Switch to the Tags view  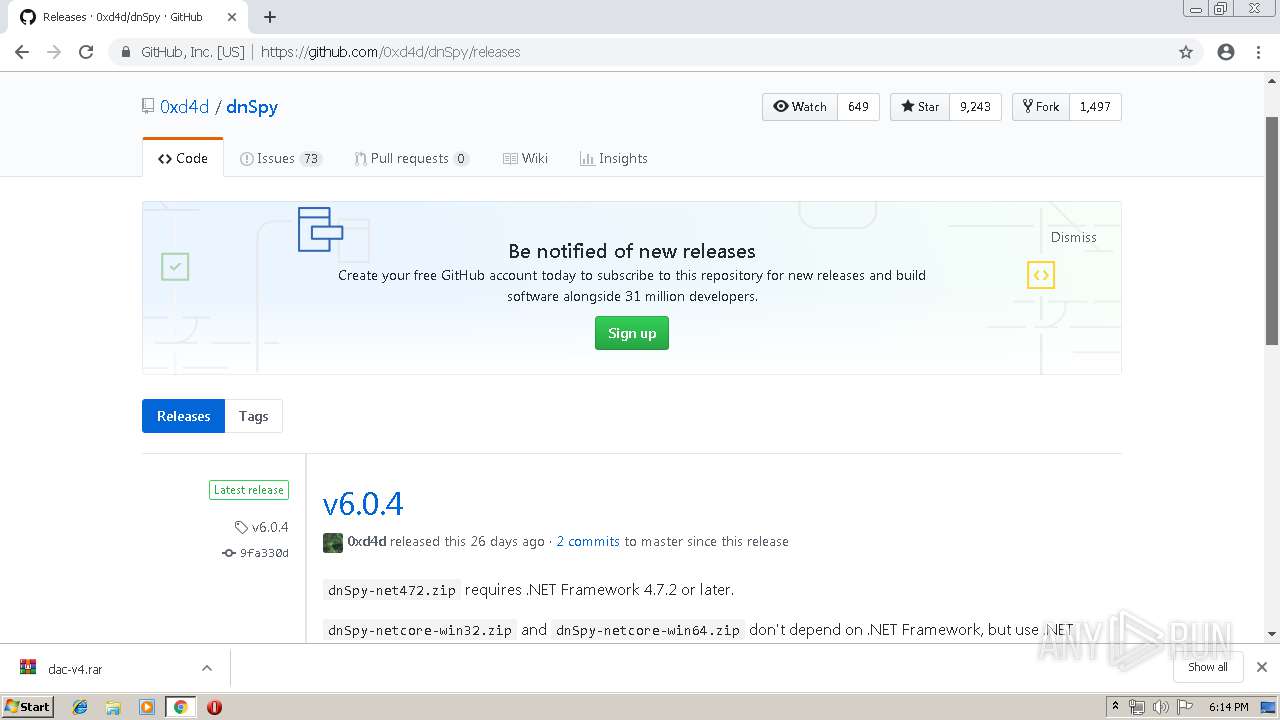254,416
